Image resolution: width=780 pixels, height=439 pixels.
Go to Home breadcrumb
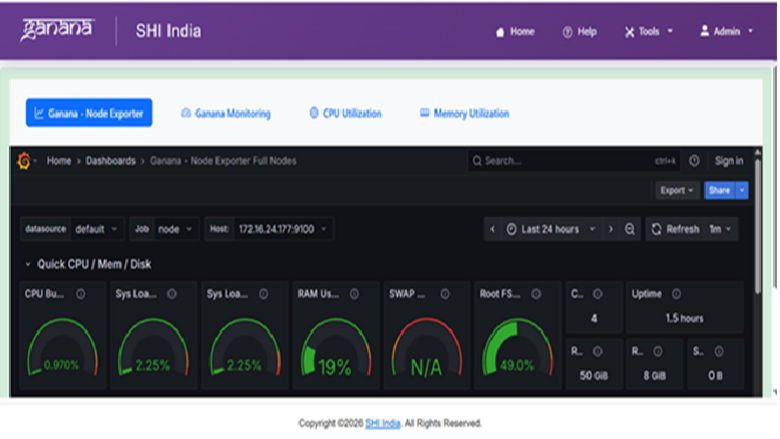coord(59,161)
